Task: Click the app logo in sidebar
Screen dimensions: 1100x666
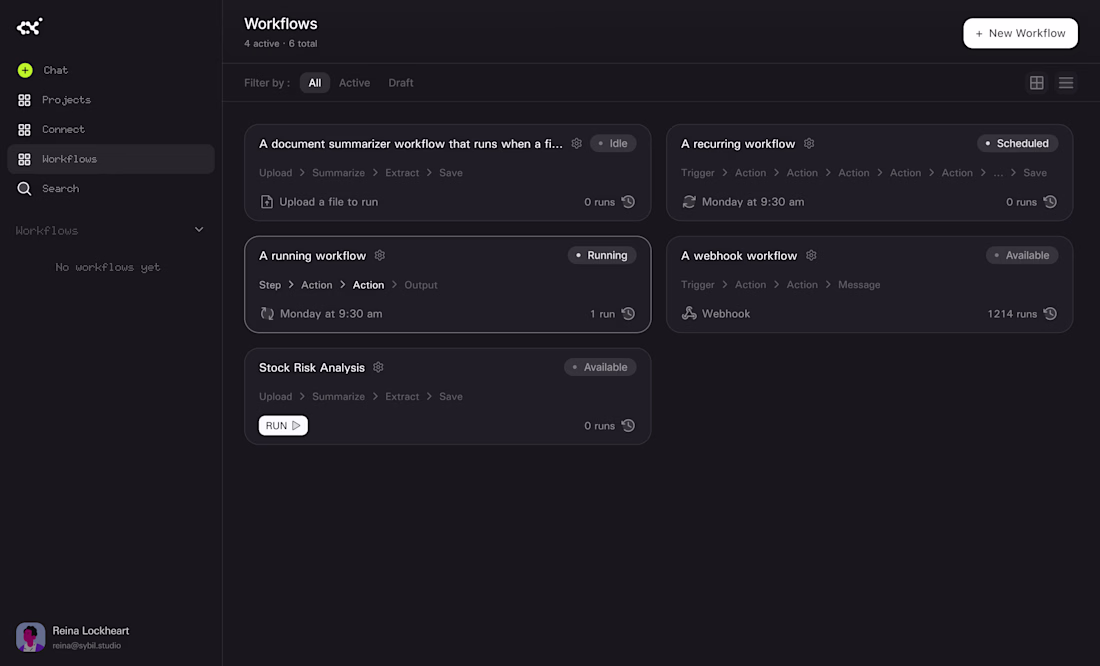Action: pyautogui.click(x=30, y=27)
